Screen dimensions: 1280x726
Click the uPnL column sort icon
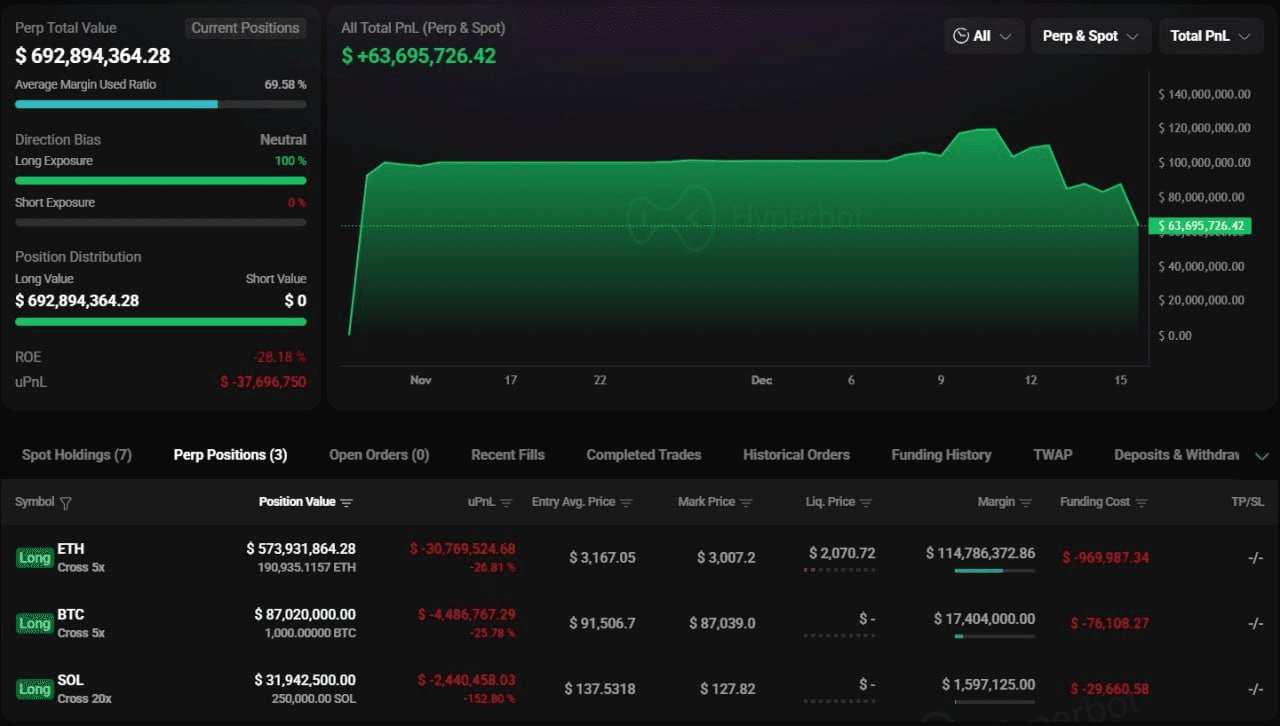[x=506, y=503]
